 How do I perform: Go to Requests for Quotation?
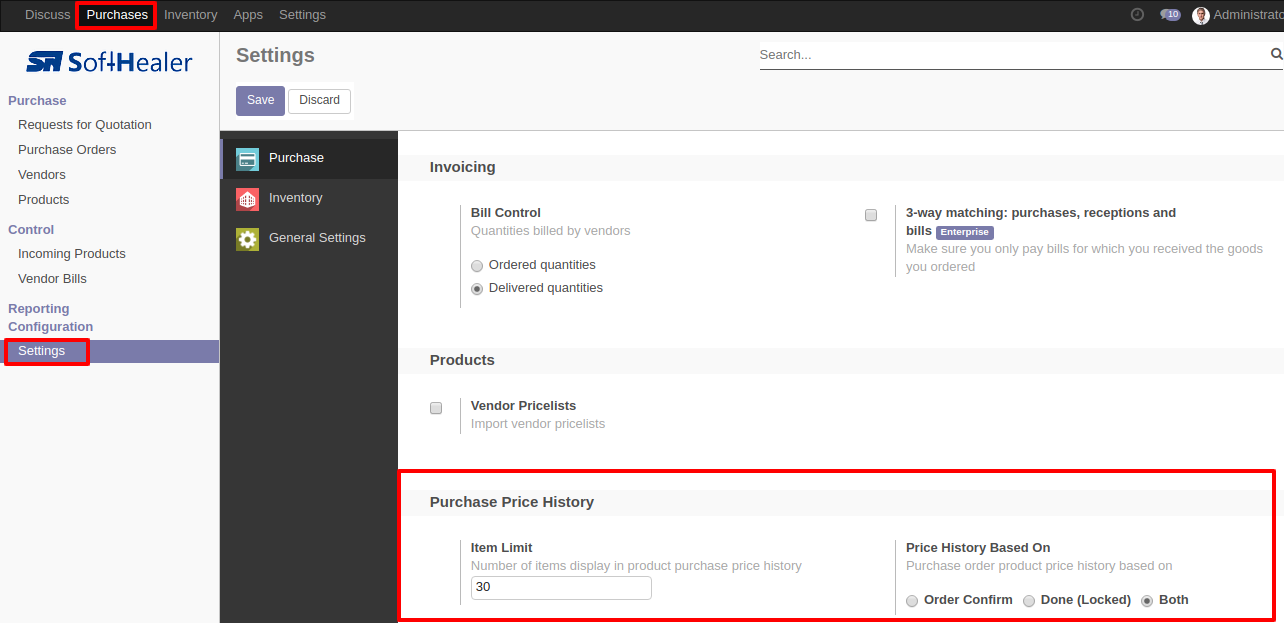(85, 125)
